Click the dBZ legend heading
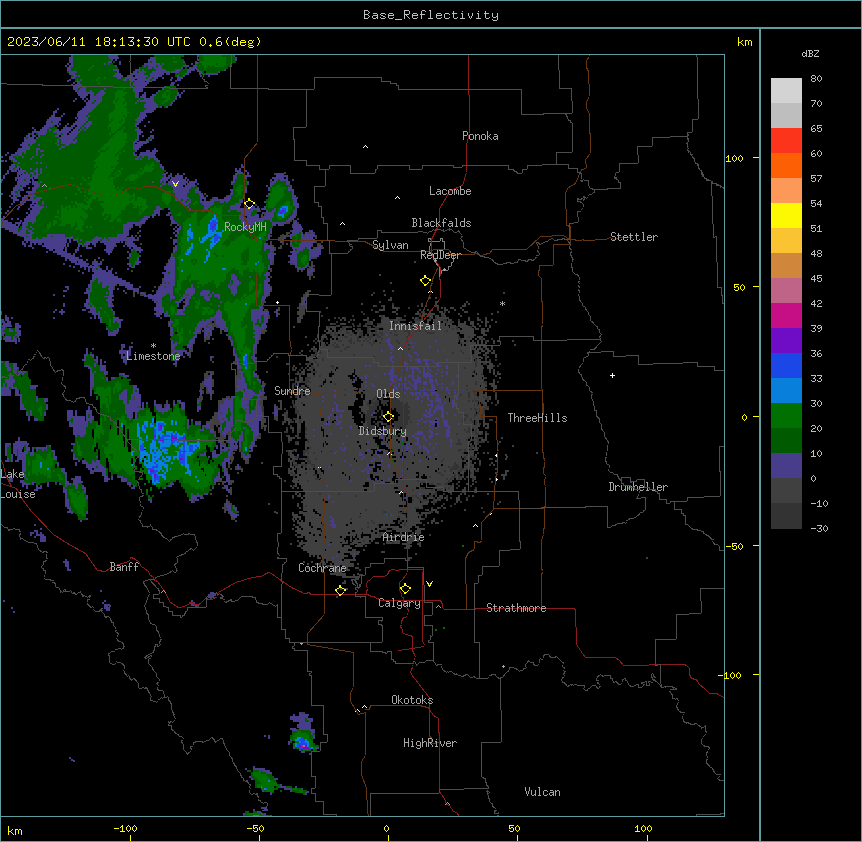Screen dimensions: 862x842 [x=810, y=54]
